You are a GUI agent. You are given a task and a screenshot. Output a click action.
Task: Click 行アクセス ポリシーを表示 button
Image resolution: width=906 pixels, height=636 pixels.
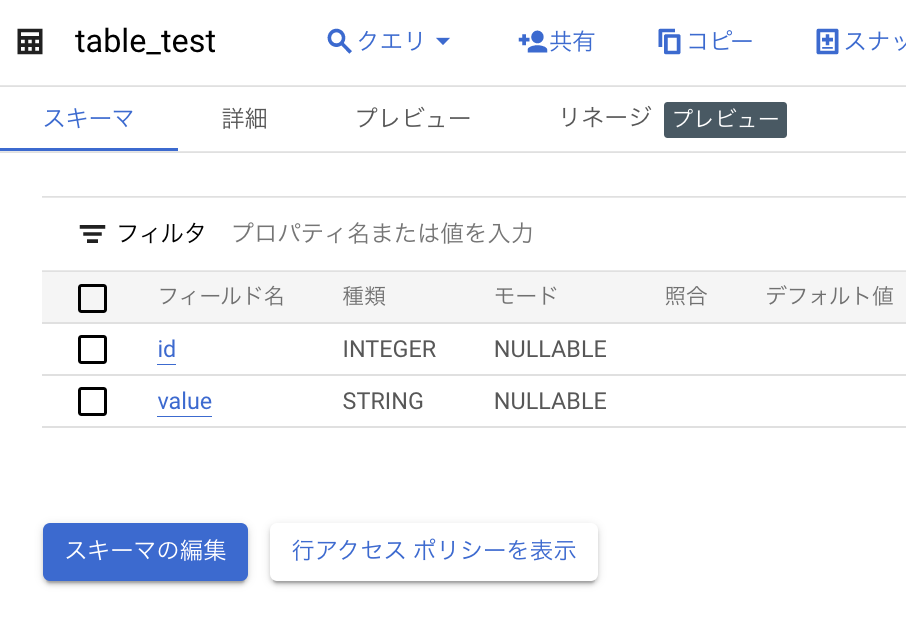[x=433, y=551]
